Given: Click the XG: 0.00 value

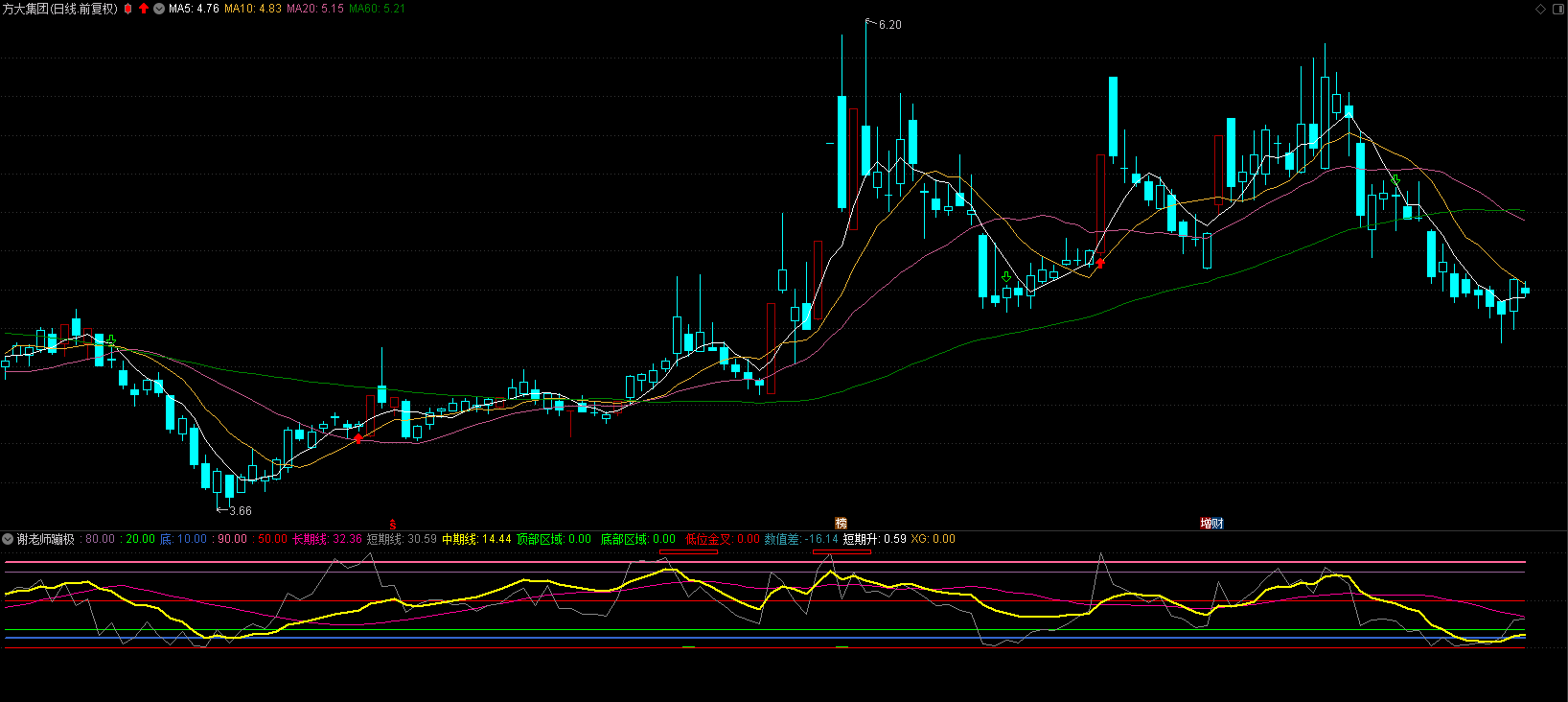Looking at the screenshot, I should coord(933,539).
